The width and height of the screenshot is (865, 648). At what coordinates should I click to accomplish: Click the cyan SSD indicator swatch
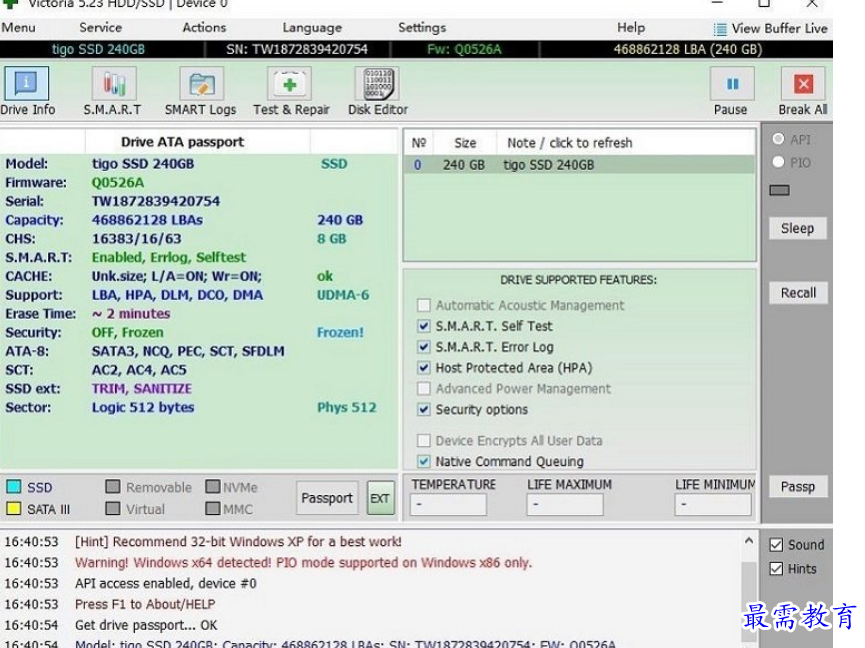click(x=14, y=487)
